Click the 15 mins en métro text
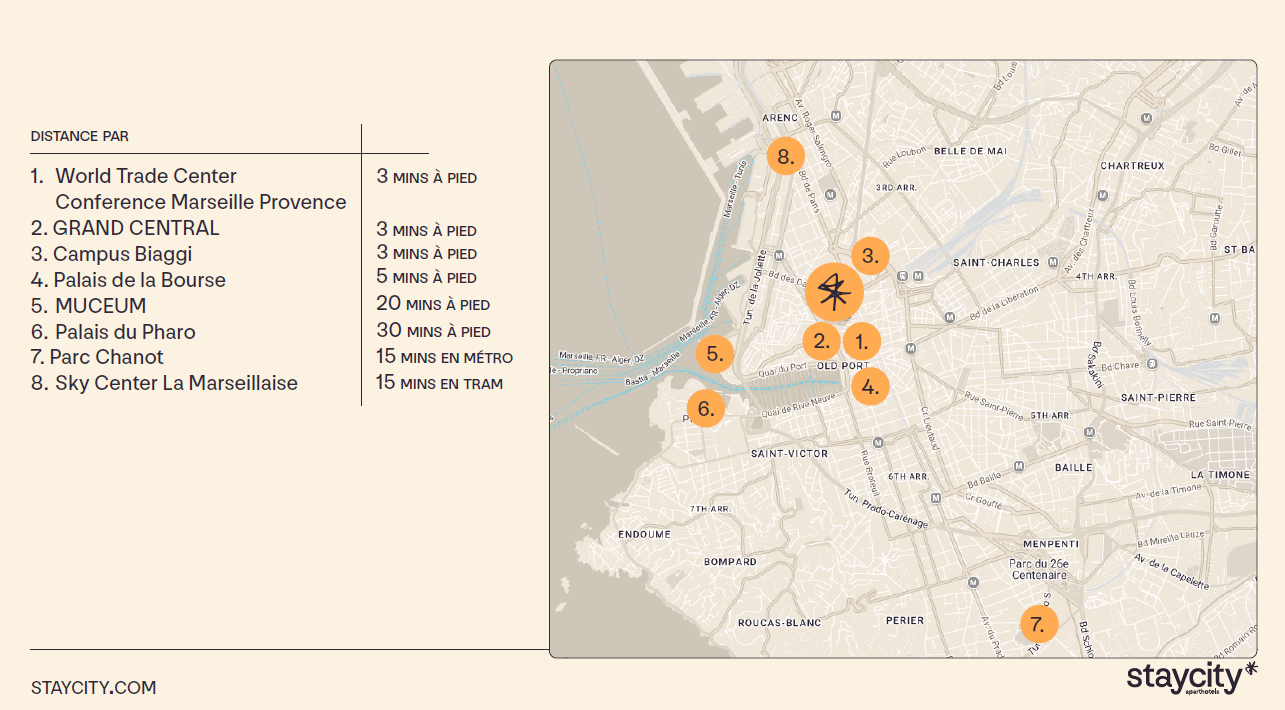 pos(444,357)
